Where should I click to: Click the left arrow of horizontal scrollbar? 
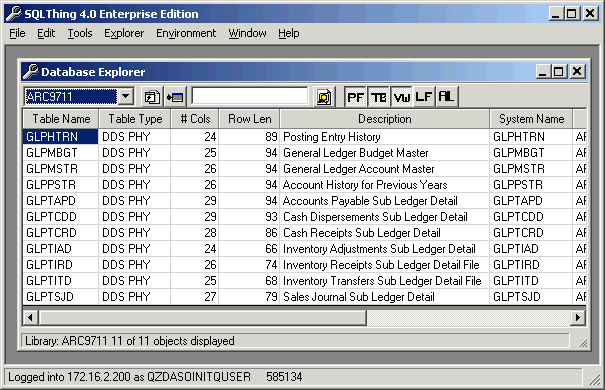pos(31,317)
